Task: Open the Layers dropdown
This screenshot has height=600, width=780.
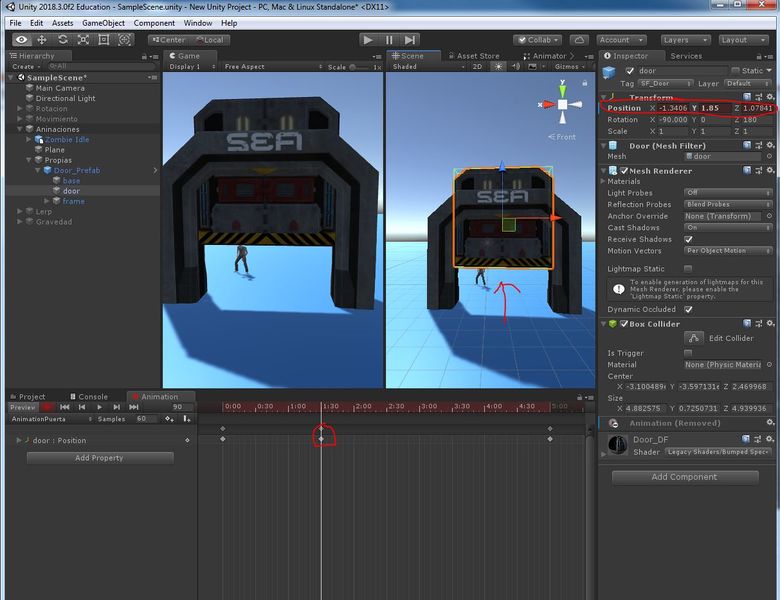Action: (685, 40)
